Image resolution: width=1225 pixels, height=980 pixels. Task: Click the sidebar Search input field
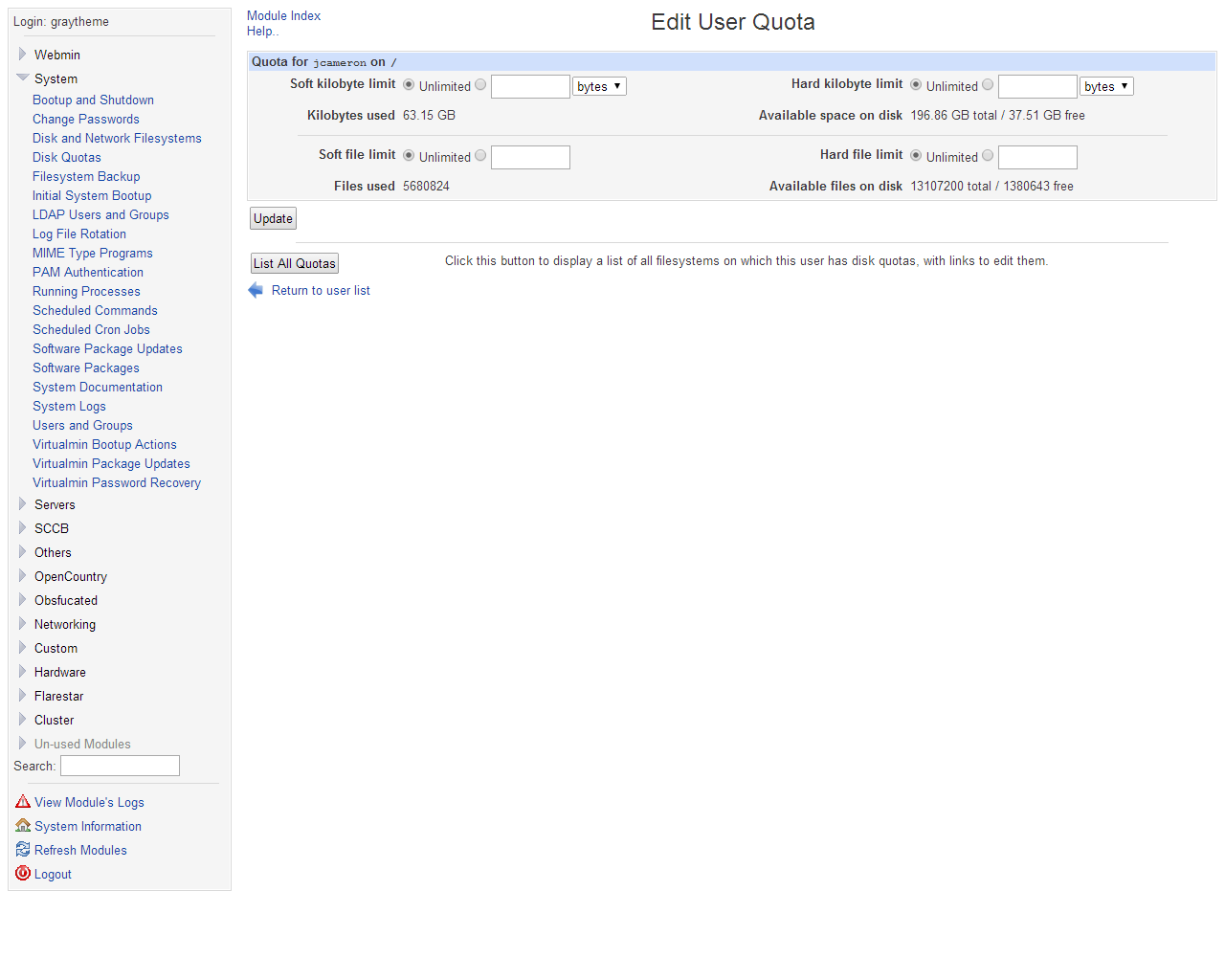point(120,766)
